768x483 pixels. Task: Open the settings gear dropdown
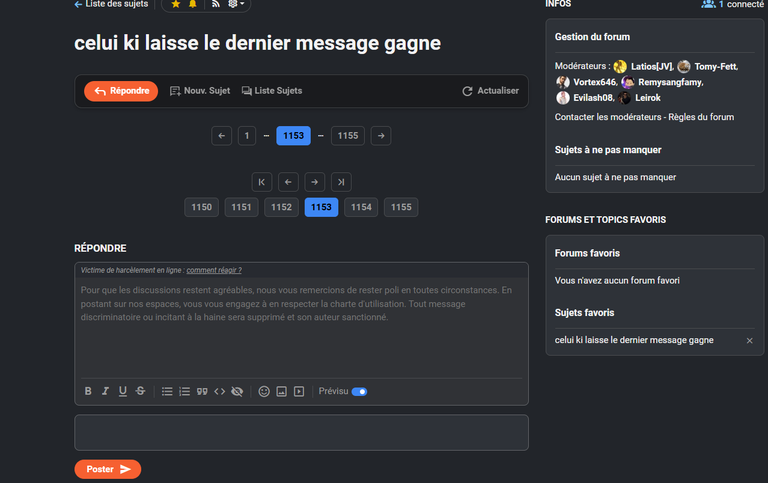[236, 4]
